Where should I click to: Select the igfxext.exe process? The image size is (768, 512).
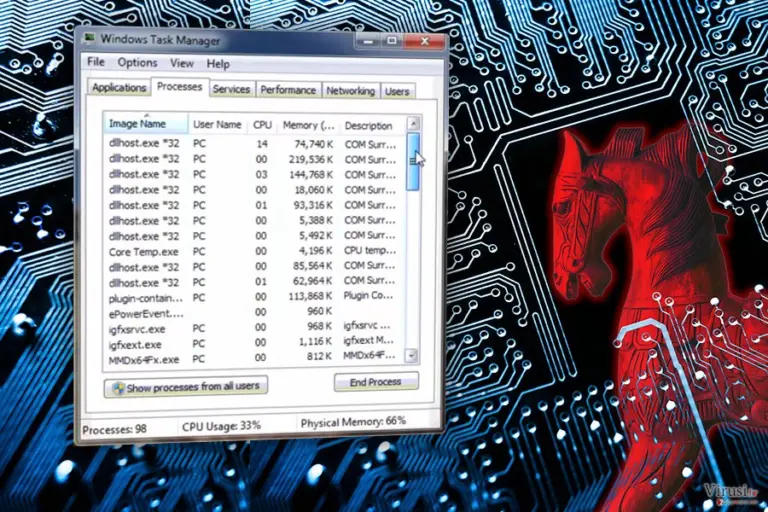point(253,343)
